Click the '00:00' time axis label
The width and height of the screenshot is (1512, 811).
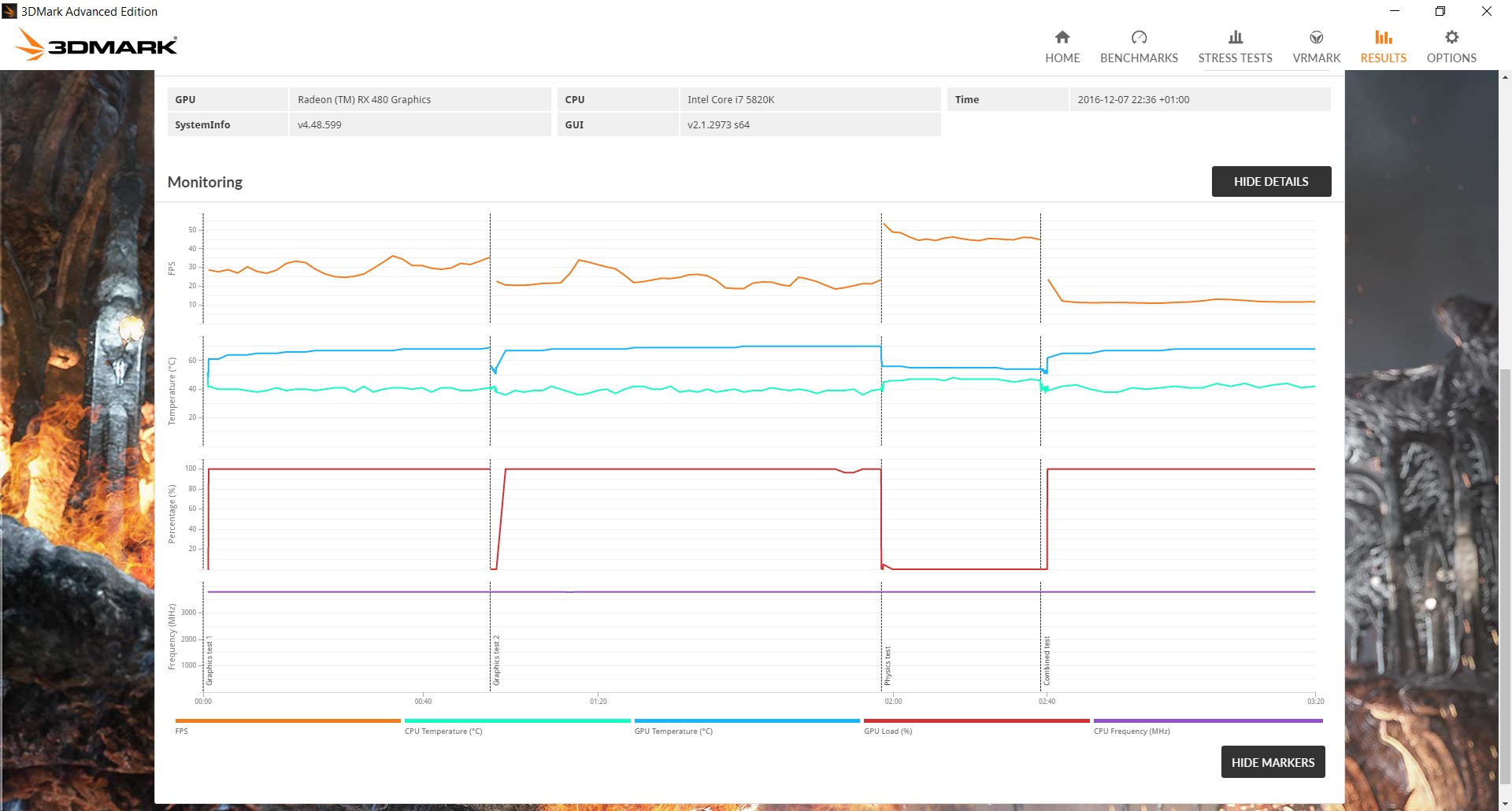203,702
